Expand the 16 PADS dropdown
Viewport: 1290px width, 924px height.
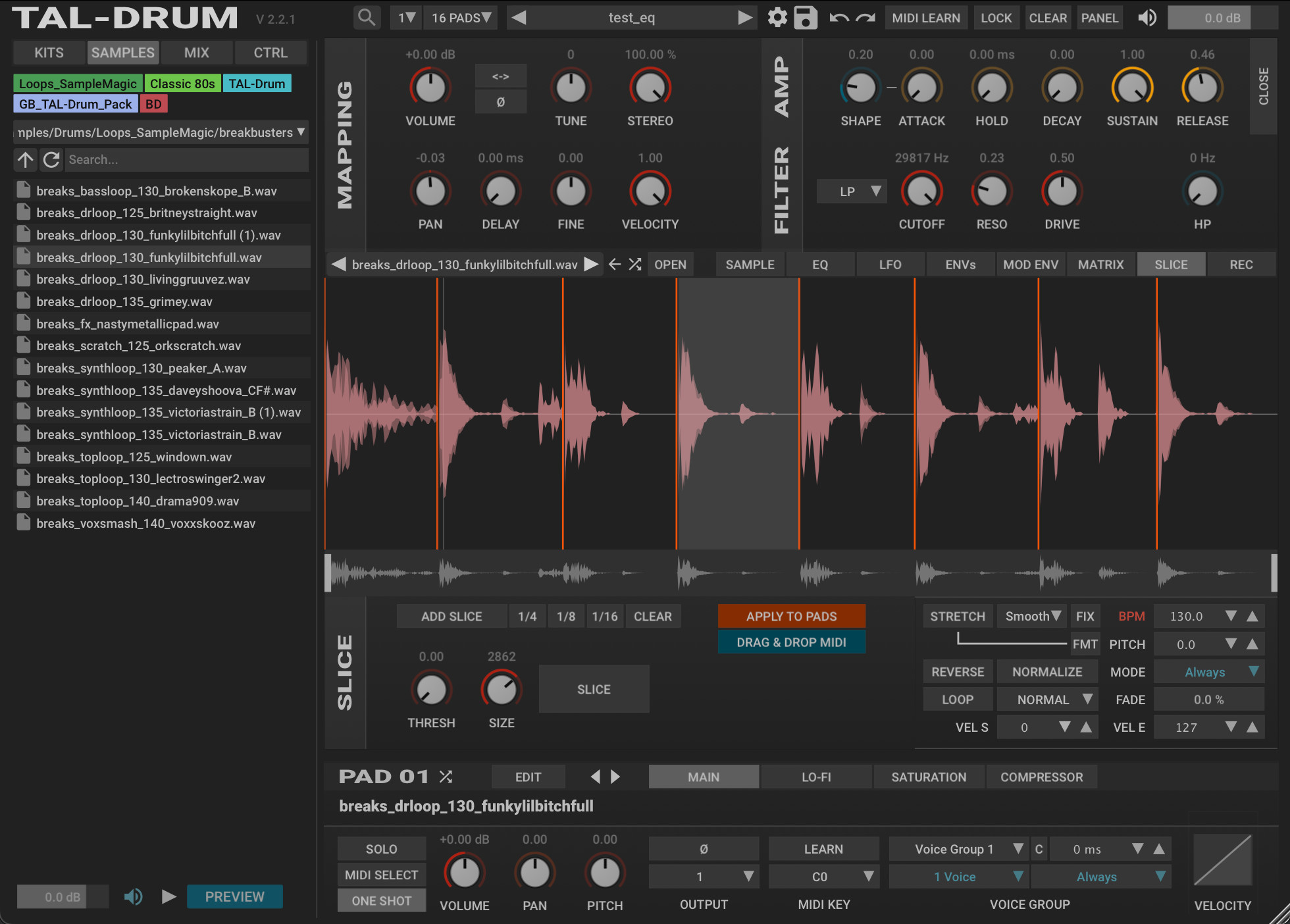461,18
